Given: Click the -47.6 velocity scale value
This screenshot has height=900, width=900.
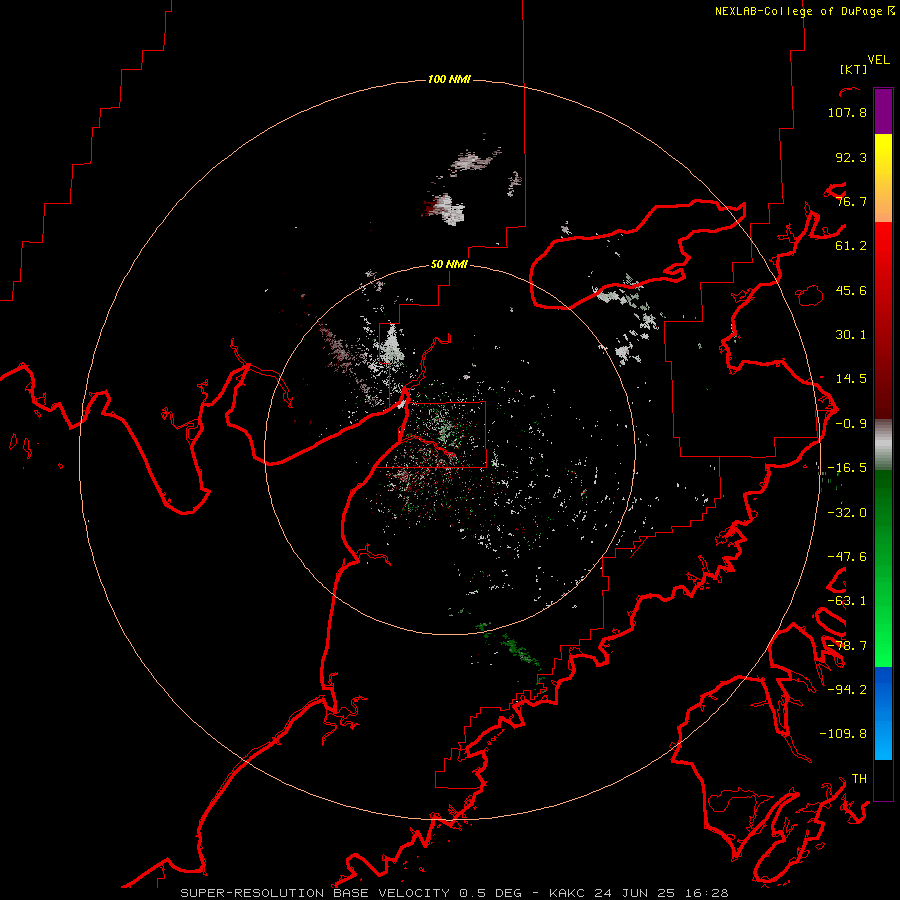Looking at the screenshot, I should click(847, 557).
